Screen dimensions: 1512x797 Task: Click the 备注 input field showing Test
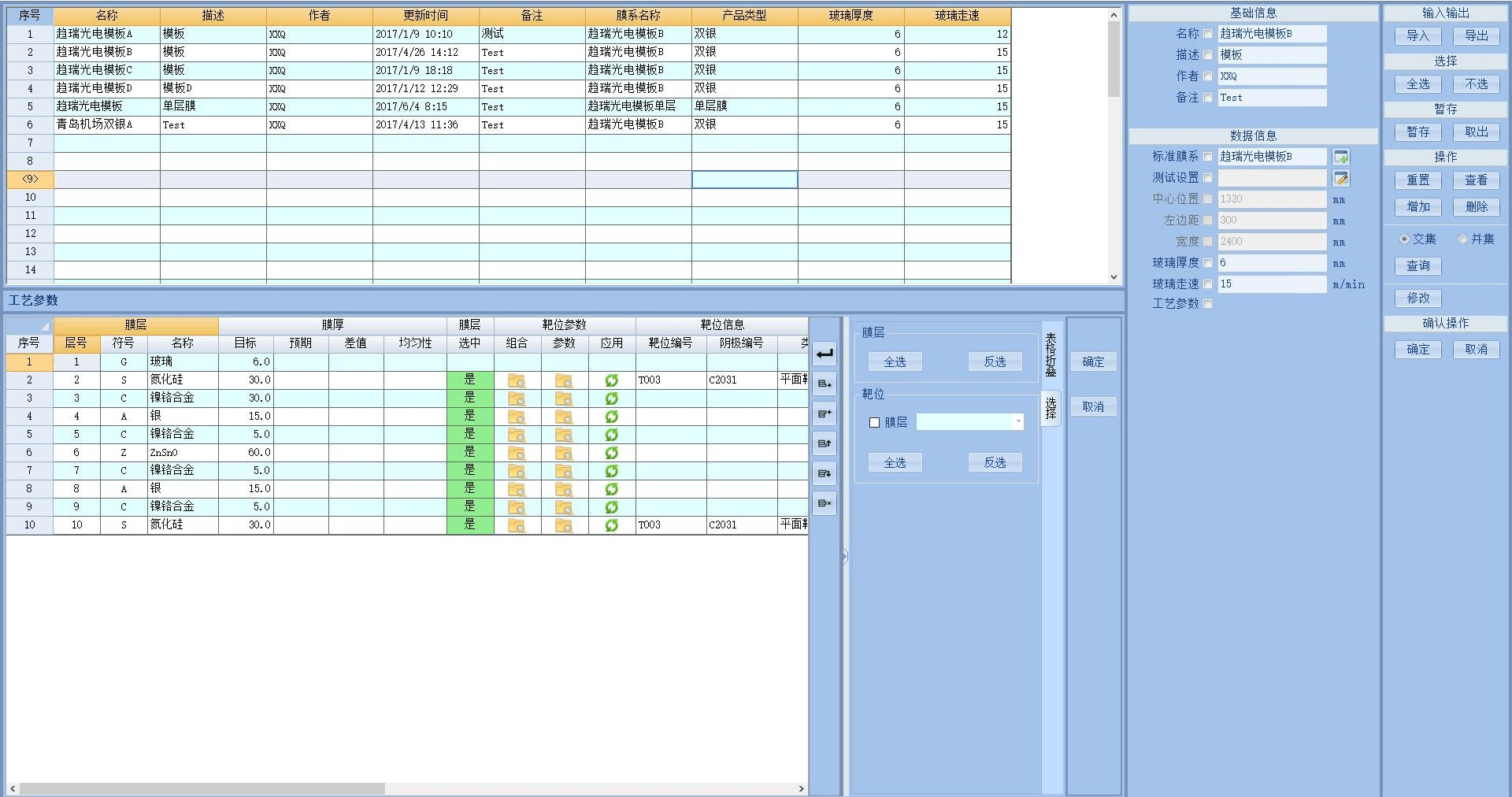point(1272,98)
